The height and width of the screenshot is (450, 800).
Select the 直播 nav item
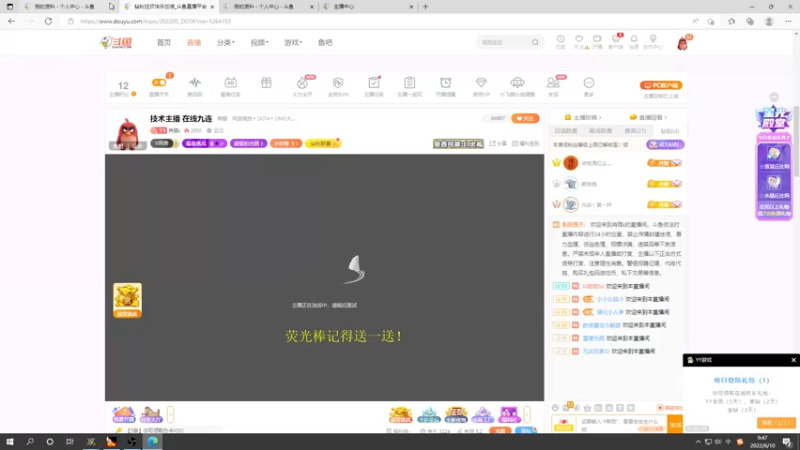coord(194,42)
